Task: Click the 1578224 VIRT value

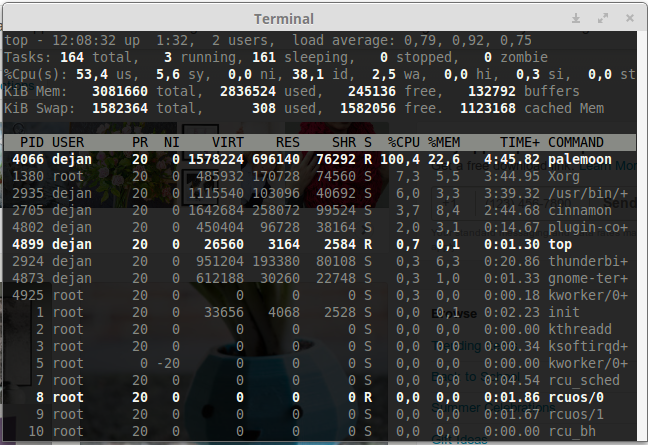Action: click(216, 159)
